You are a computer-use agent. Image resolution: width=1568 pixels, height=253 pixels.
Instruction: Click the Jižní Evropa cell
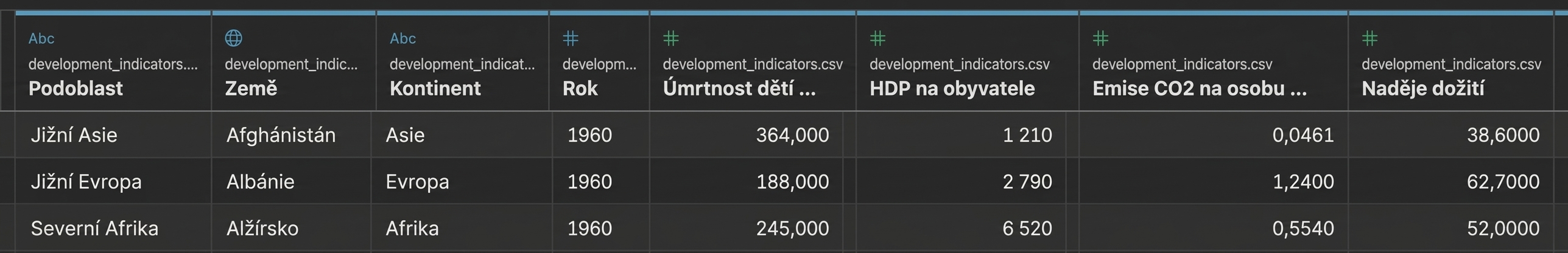[86, 181]
